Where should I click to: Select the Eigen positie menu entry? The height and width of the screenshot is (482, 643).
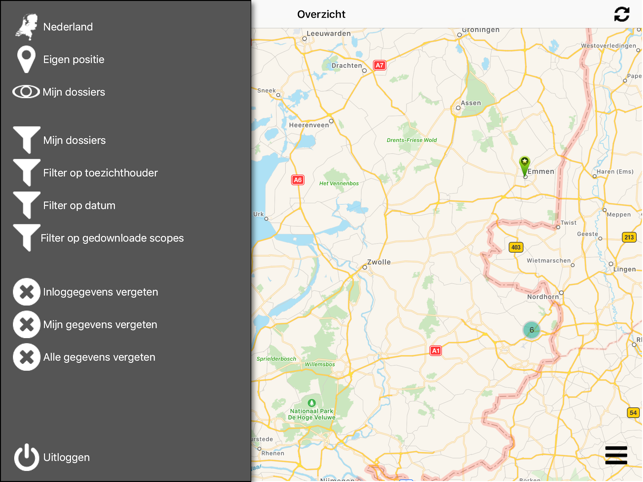(74, 59)
